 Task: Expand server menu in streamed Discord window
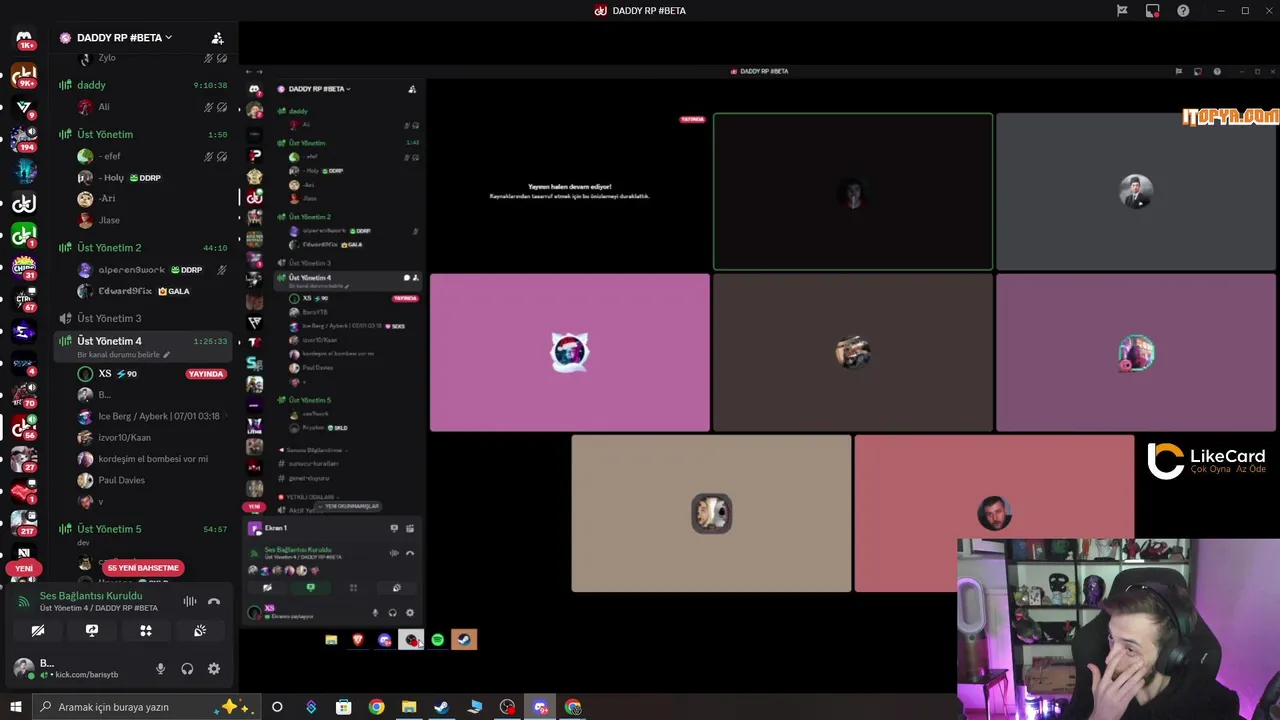(314, 89)
